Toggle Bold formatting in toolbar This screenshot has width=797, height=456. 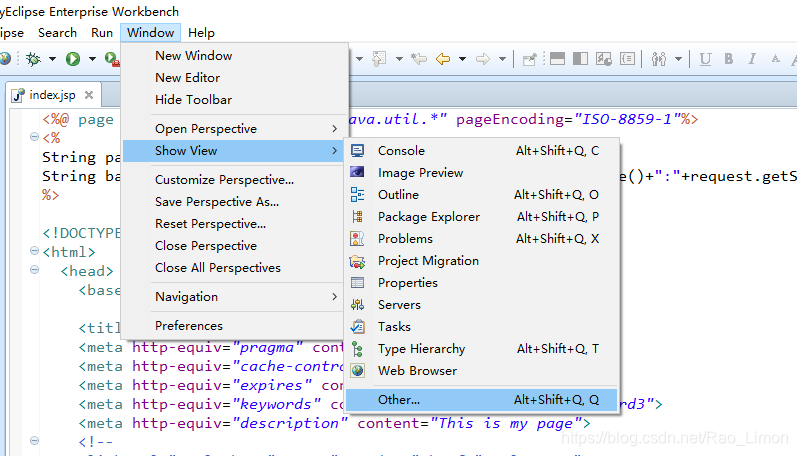728,59
